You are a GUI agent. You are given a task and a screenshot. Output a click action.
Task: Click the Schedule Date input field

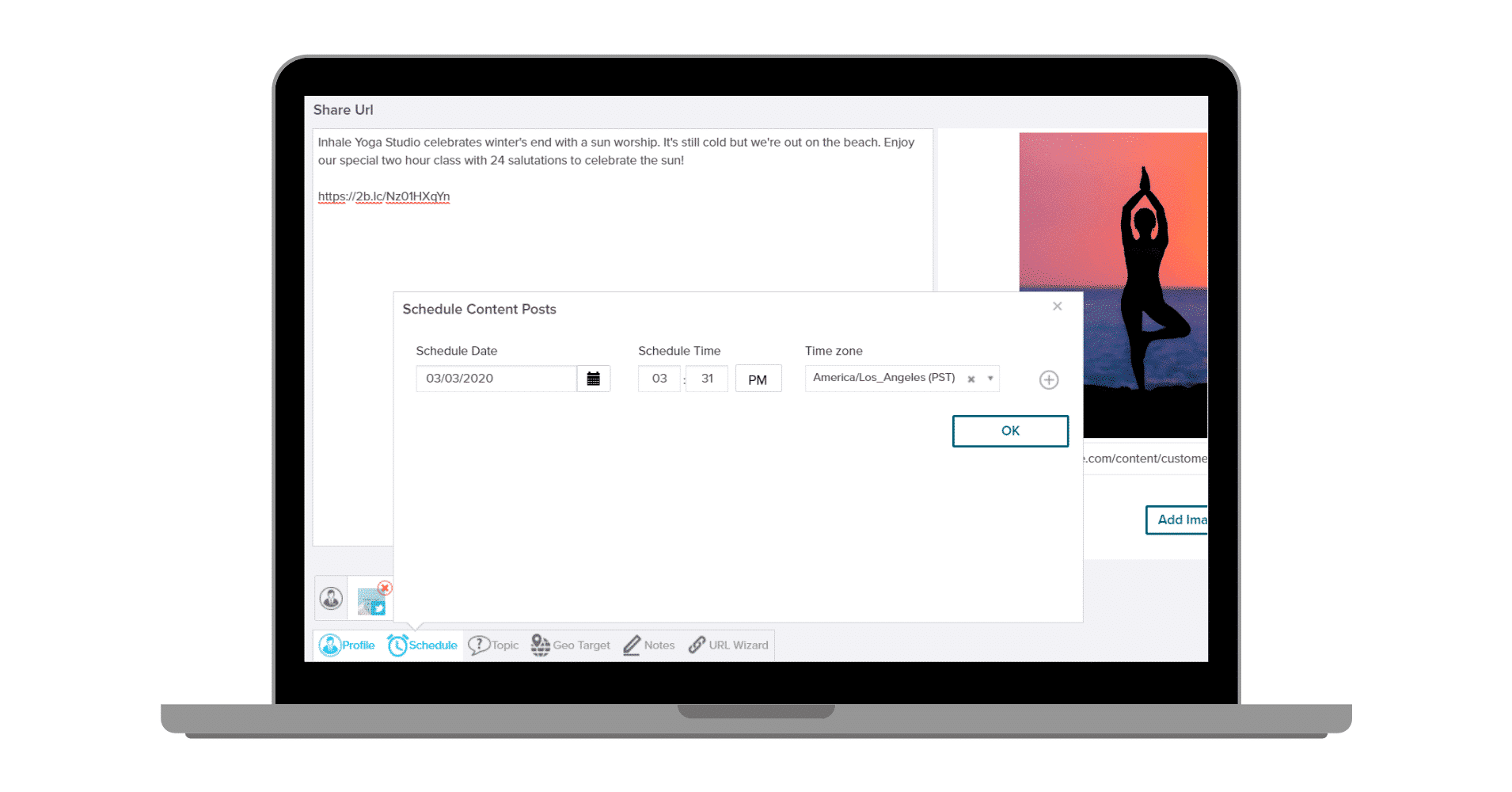(496, 379)
